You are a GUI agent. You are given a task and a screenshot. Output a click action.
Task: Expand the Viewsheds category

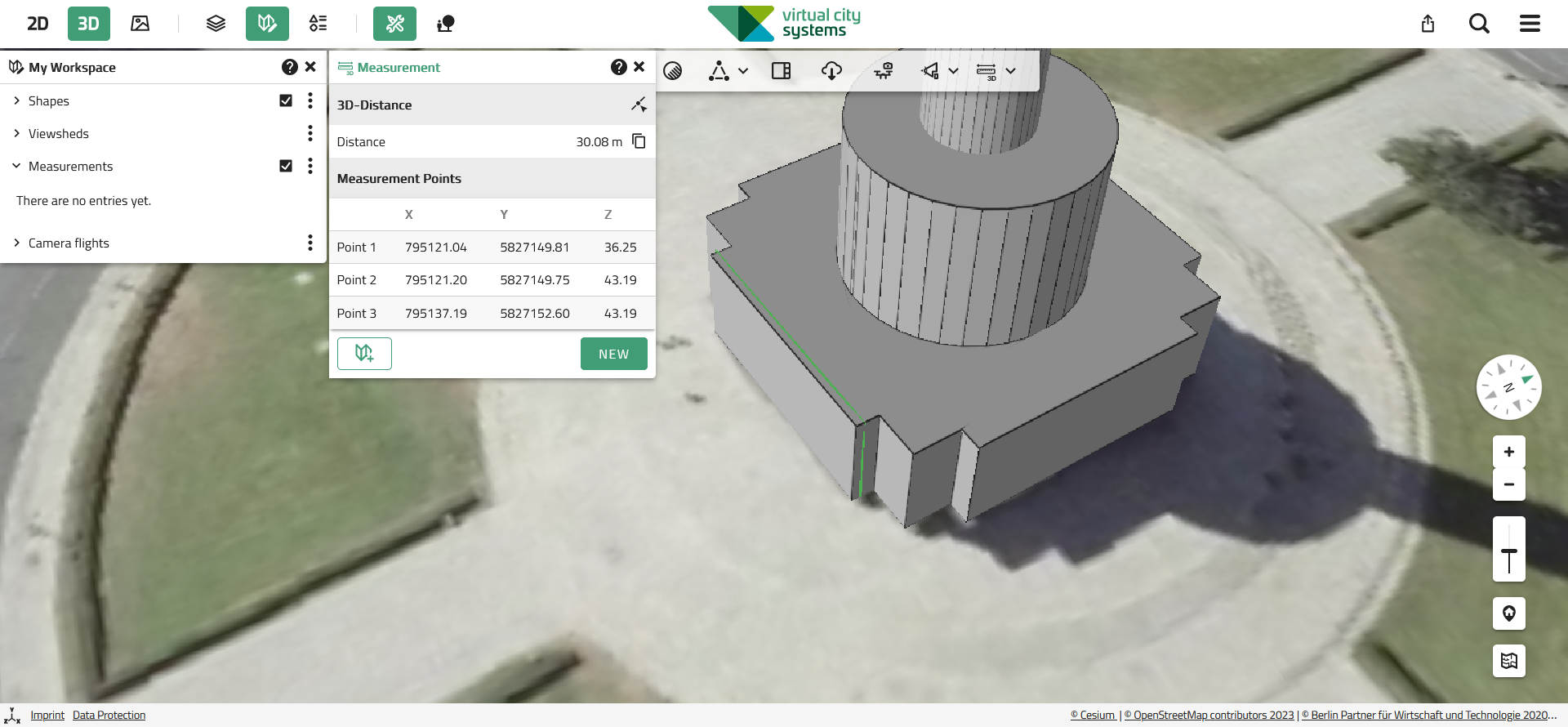pos(16,133)
